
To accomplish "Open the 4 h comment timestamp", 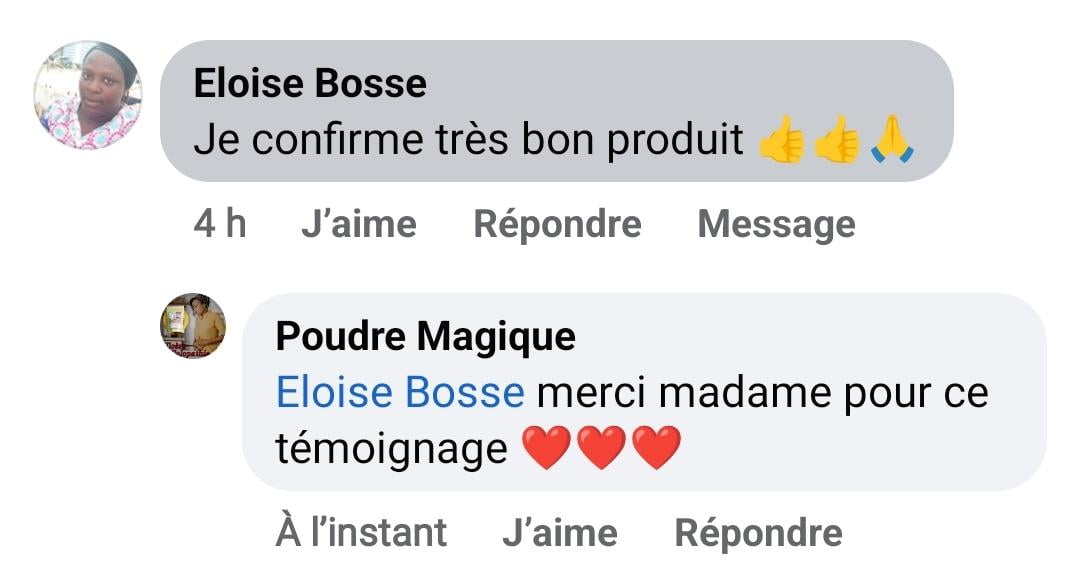I will pos(220,224).
